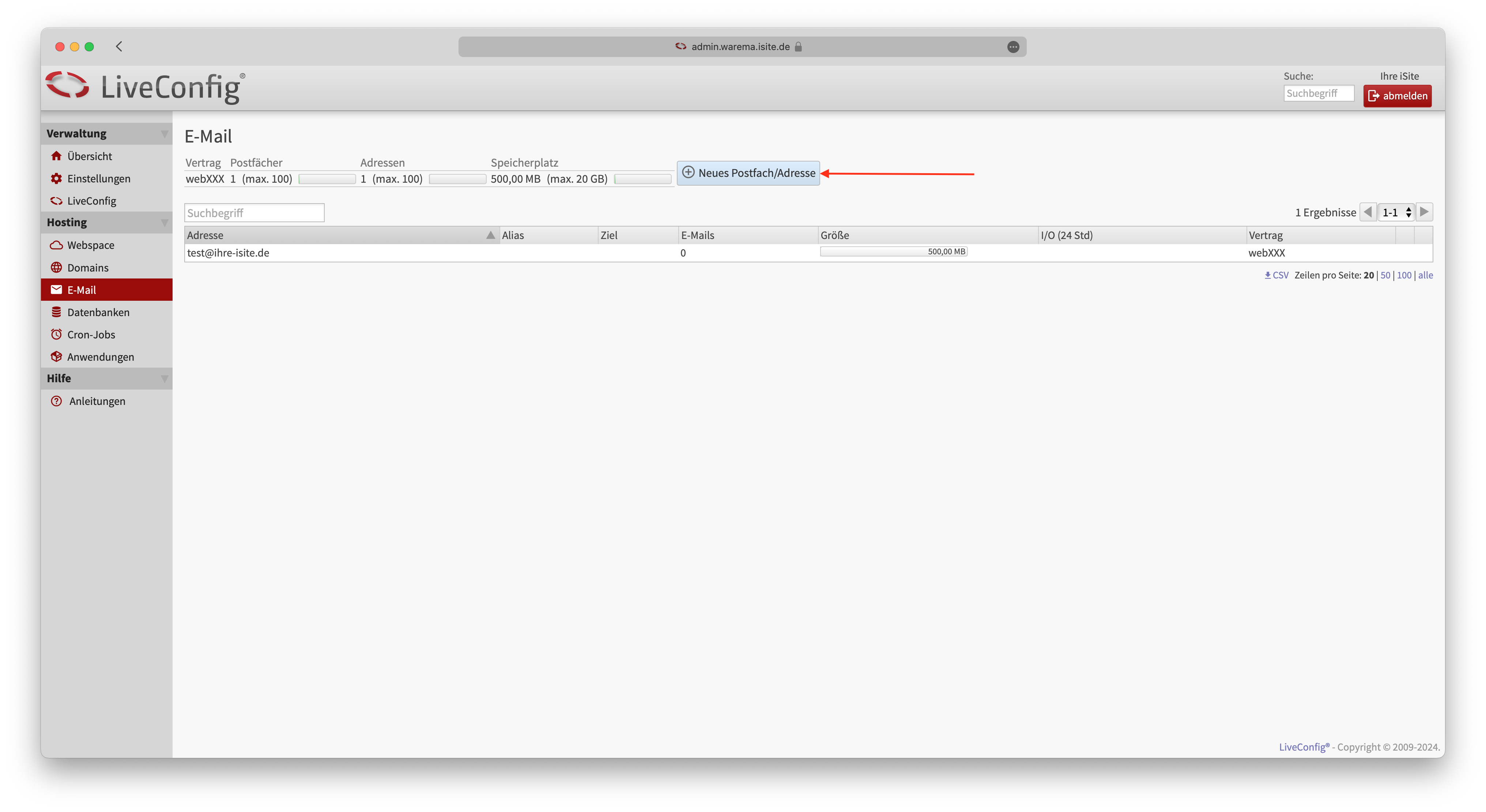Image resolution: width=1486 pixels, height=812 pixels.
Task: Click the Webspace cloud icon
Action: [x=56, y=245]
